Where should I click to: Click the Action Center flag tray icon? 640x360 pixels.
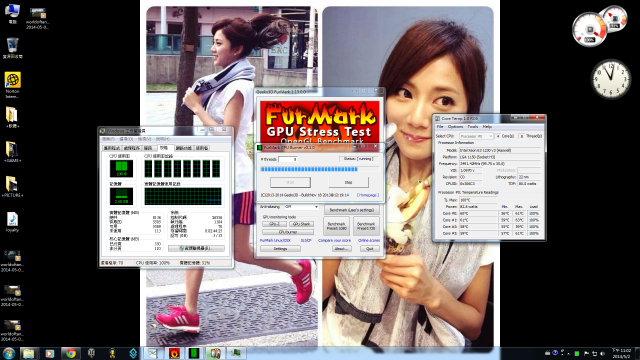tap(587, 353)
